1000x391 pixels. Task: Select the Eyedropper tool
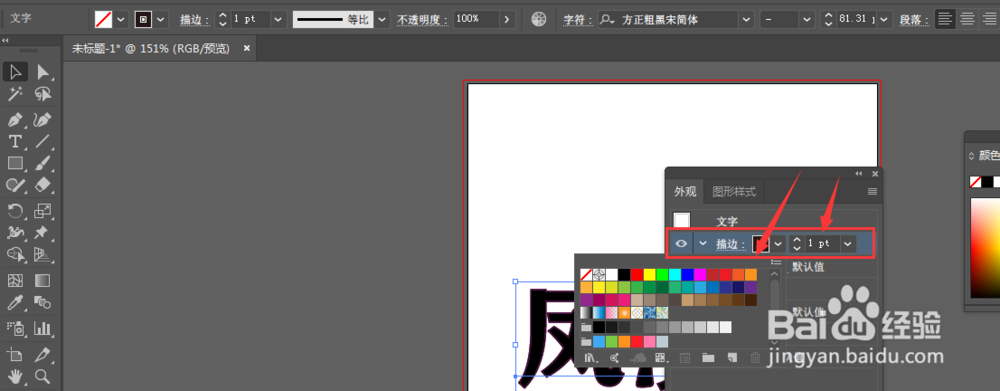(15, 302)
